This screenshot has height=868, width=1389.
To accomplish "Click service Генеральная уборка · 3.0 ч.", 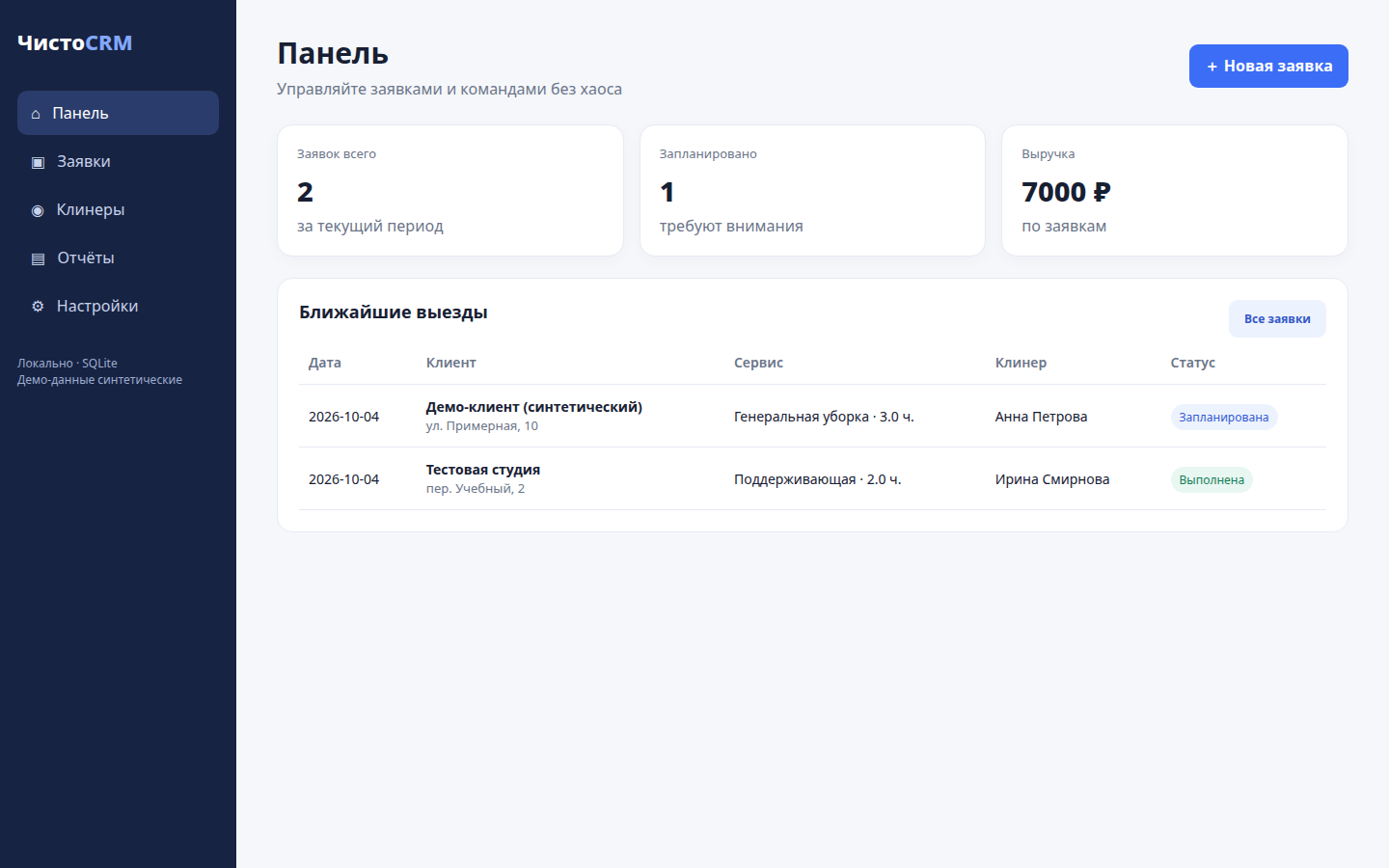I will click(824, 417).
